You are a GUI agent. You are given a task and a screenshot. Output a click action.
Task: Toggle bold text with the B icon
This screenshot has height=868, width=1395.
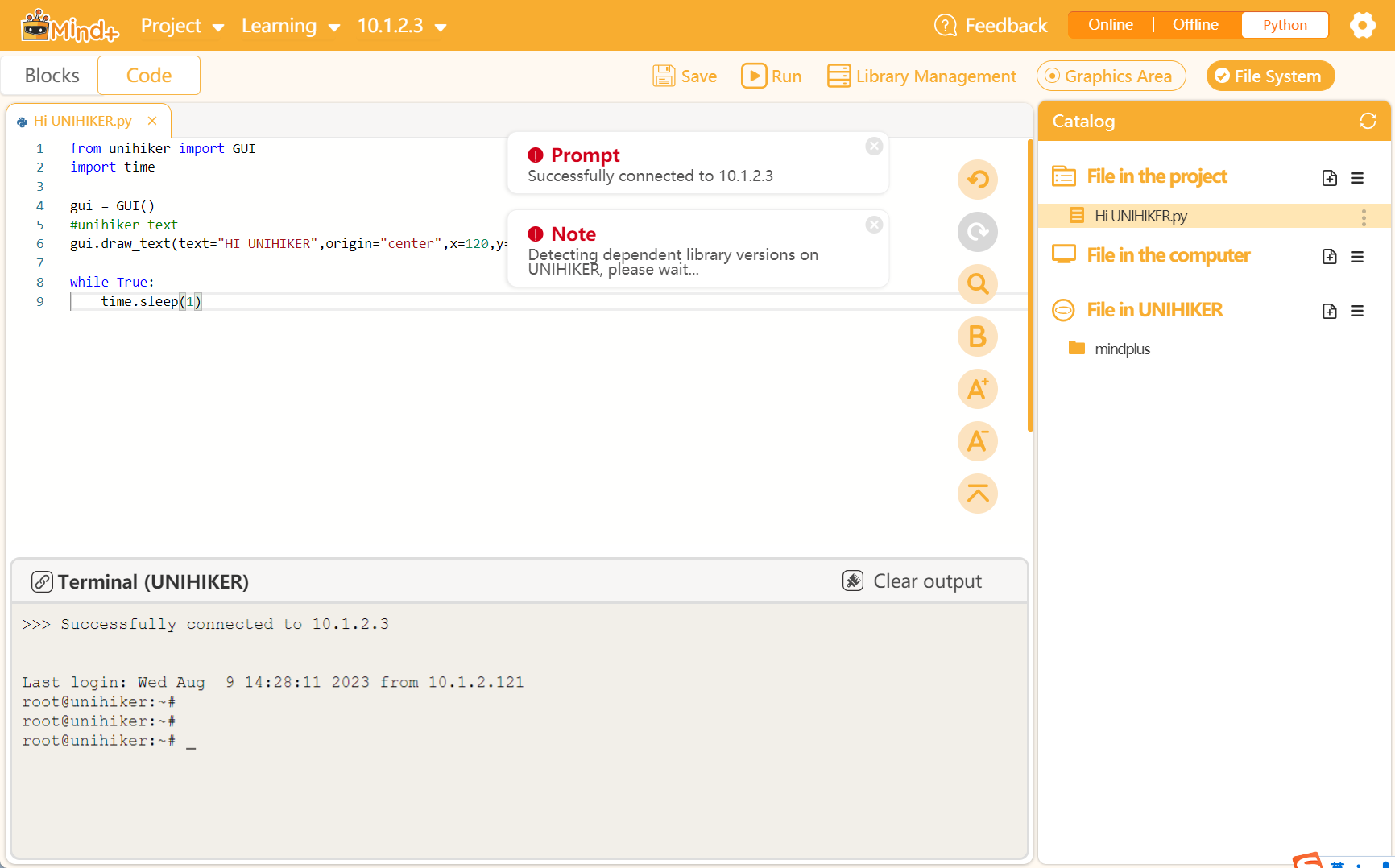pos(977,337)
